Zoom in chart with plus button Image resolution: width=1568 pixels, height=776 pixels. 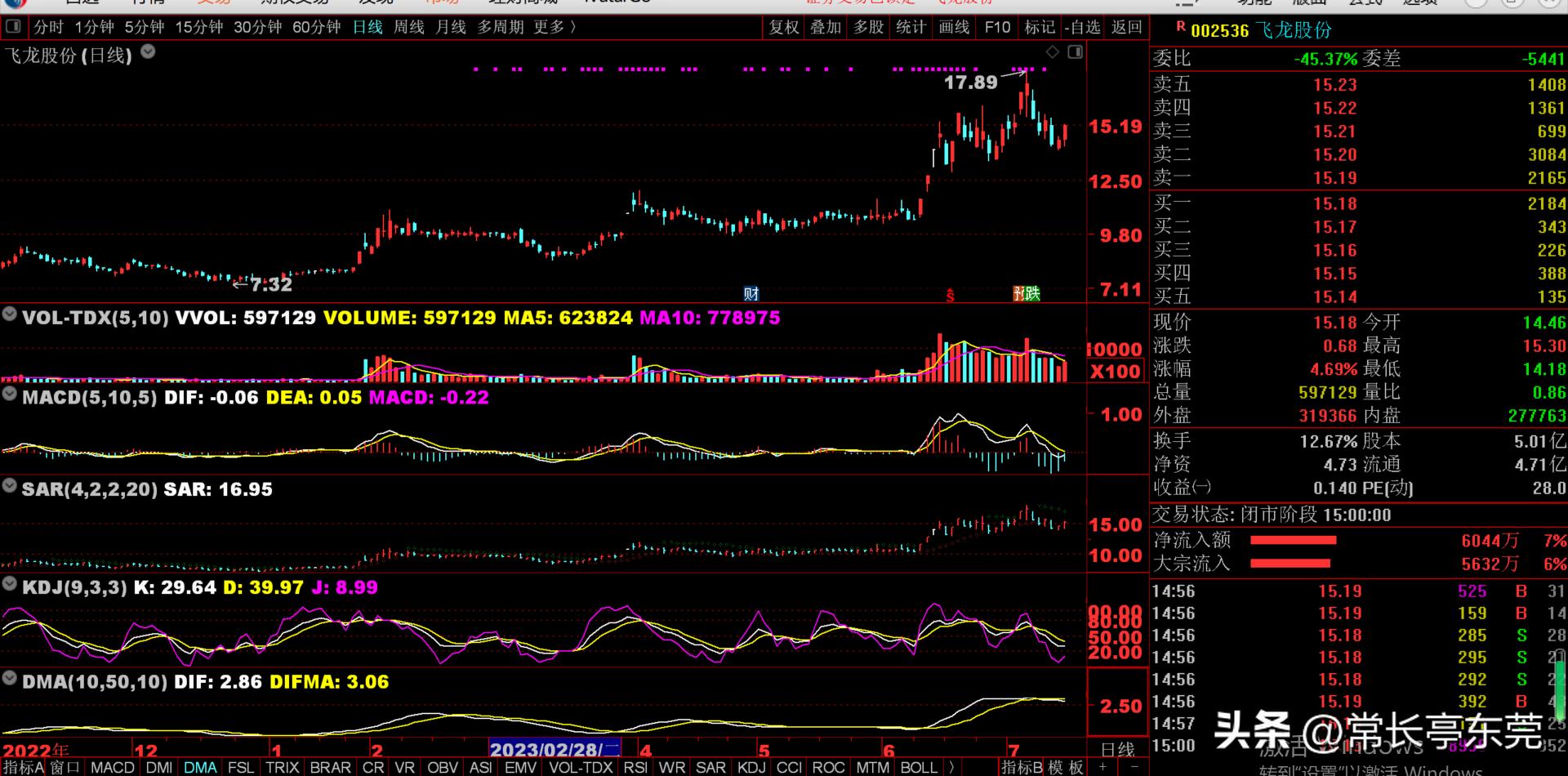pos(1103,767)
